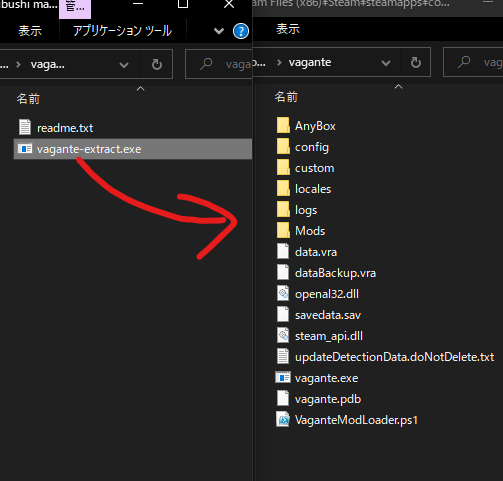The width and height of the screenshot is (503, 481).
Task: Select the steam_api.dll file name
Action: pyautogui.click(x=329, y=336)
